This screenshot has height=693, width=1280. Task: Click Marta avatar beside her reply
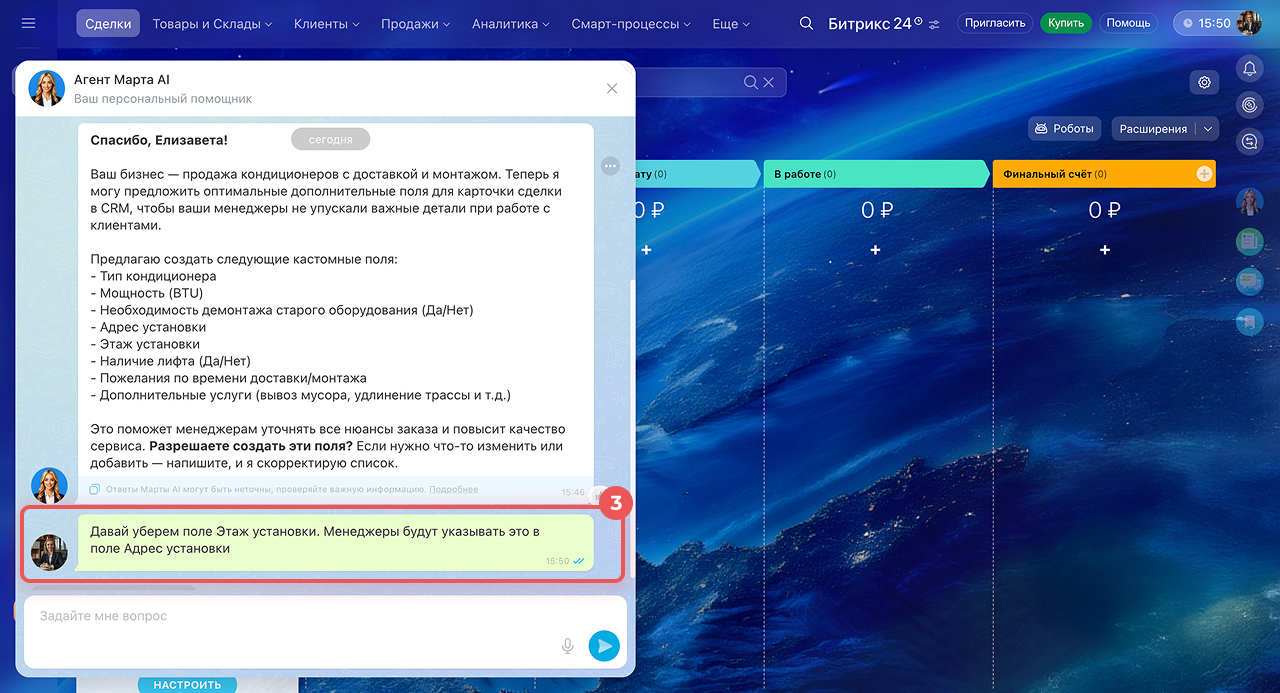pyautogui.click(x=49, y=485)
